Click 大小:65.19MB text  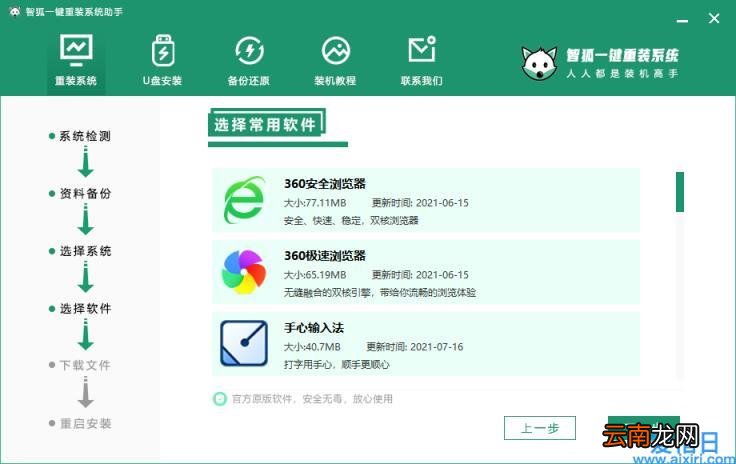pyautogui.click(x=315, y=275)
